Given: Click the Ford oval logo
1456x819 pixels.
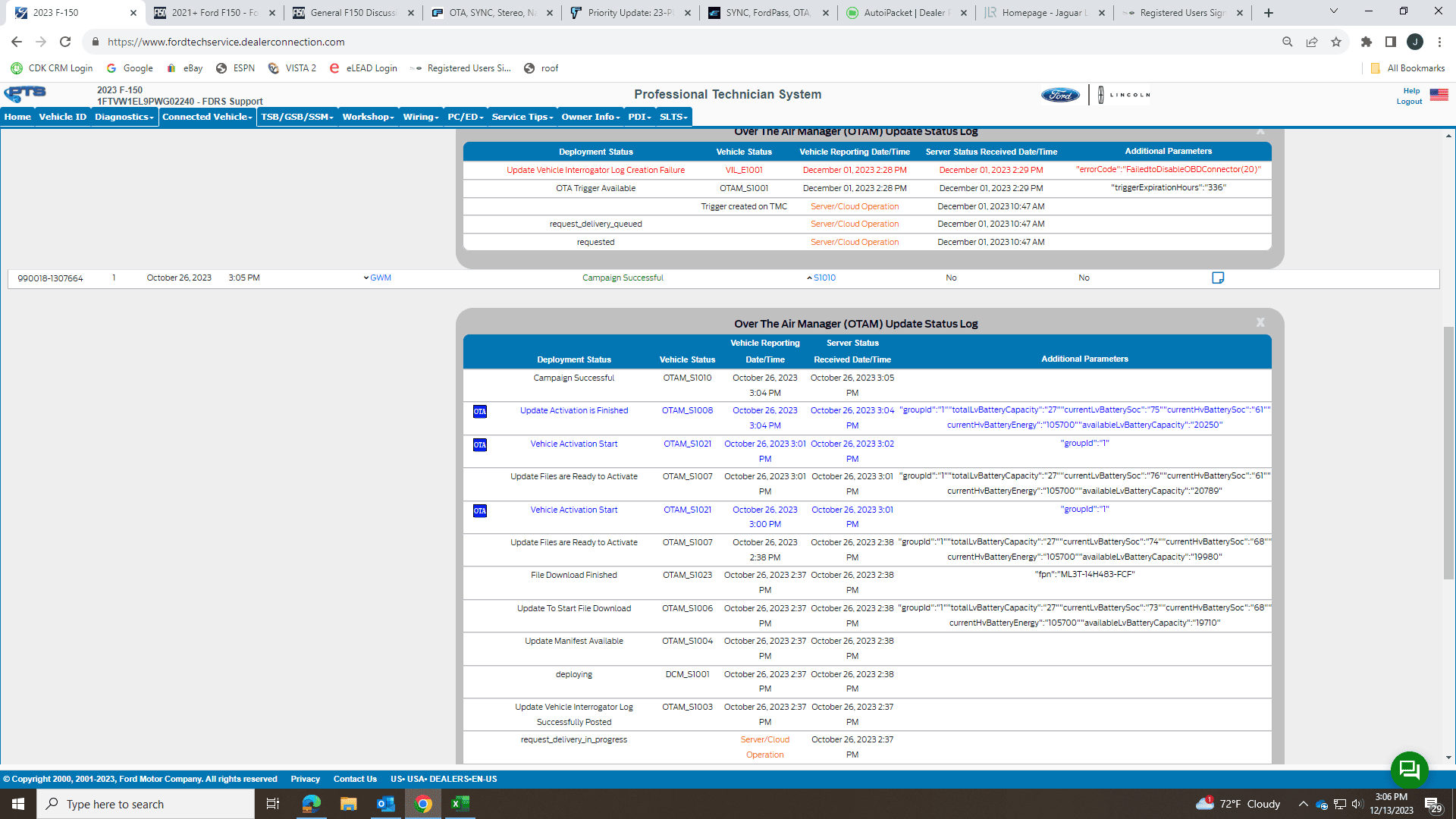Looking at the screenshot, I should 1059,95.
